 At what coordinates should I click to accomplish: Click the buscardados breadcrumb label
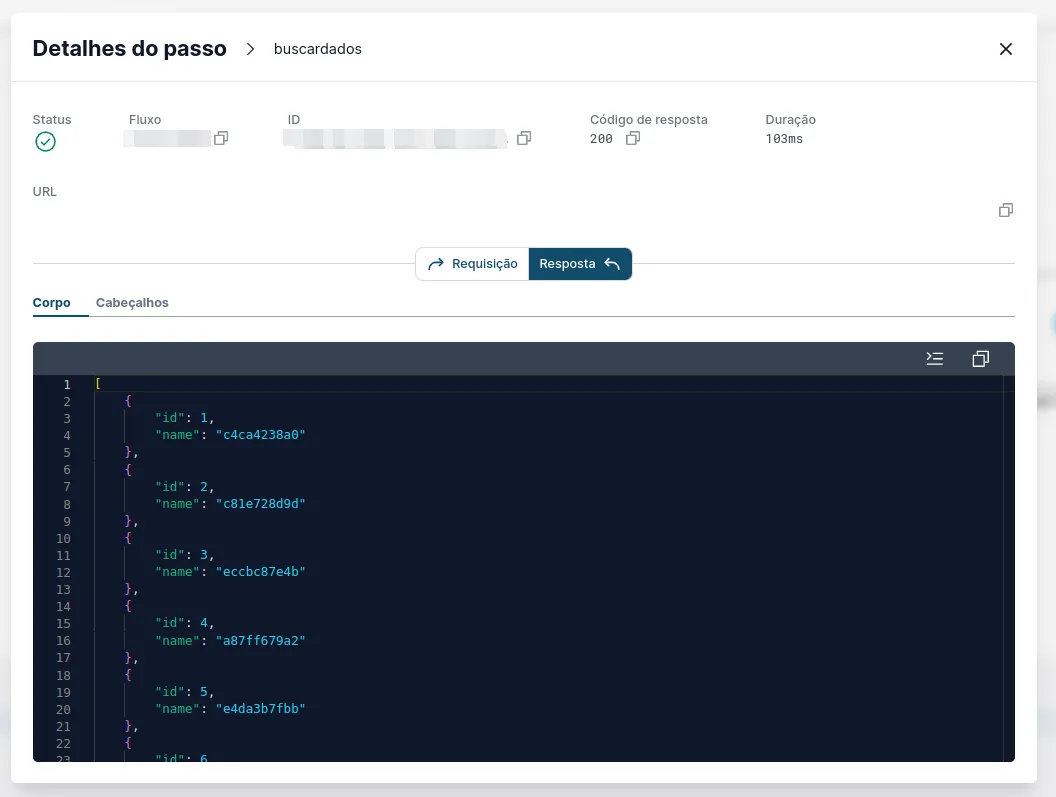318,49
